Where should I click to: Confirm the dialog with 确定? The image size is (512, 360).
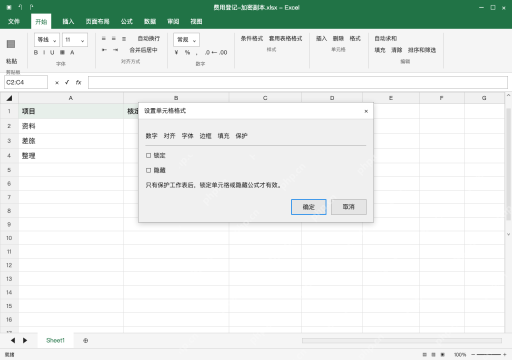(x=309, y=207)
